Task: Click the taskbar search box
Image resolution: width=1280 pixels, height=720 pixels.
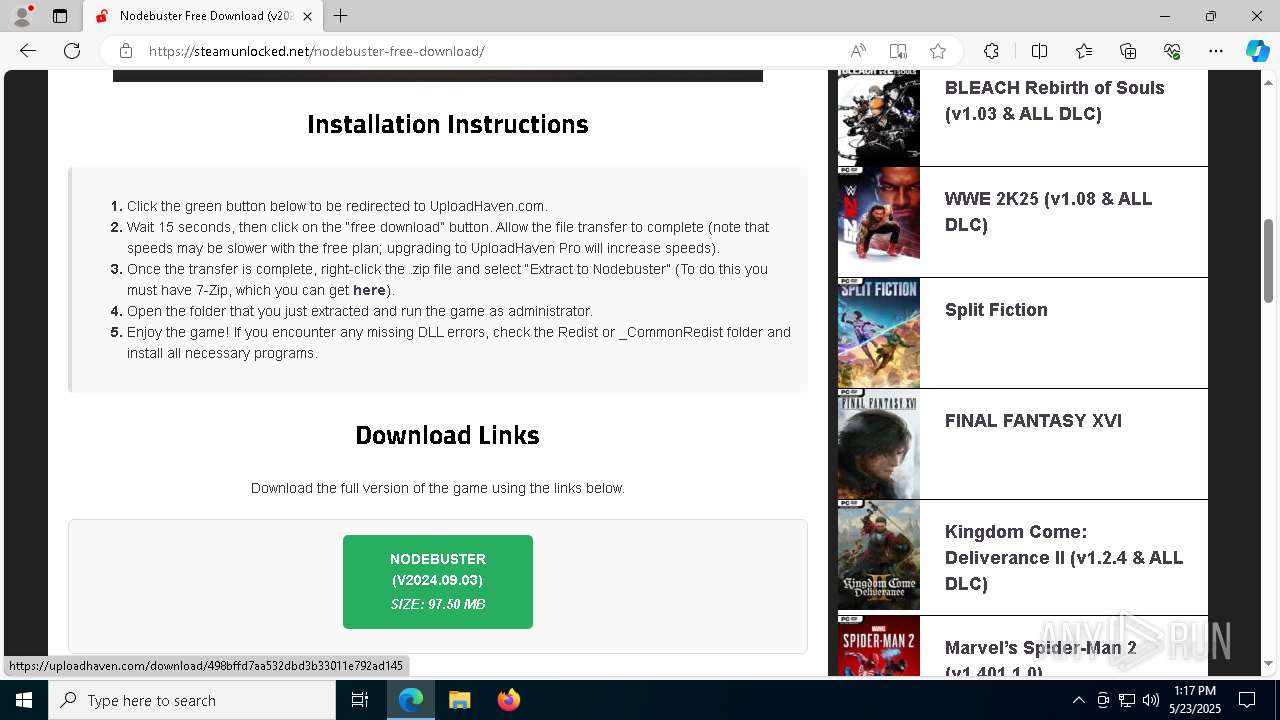Action: [x=192, y=700]
